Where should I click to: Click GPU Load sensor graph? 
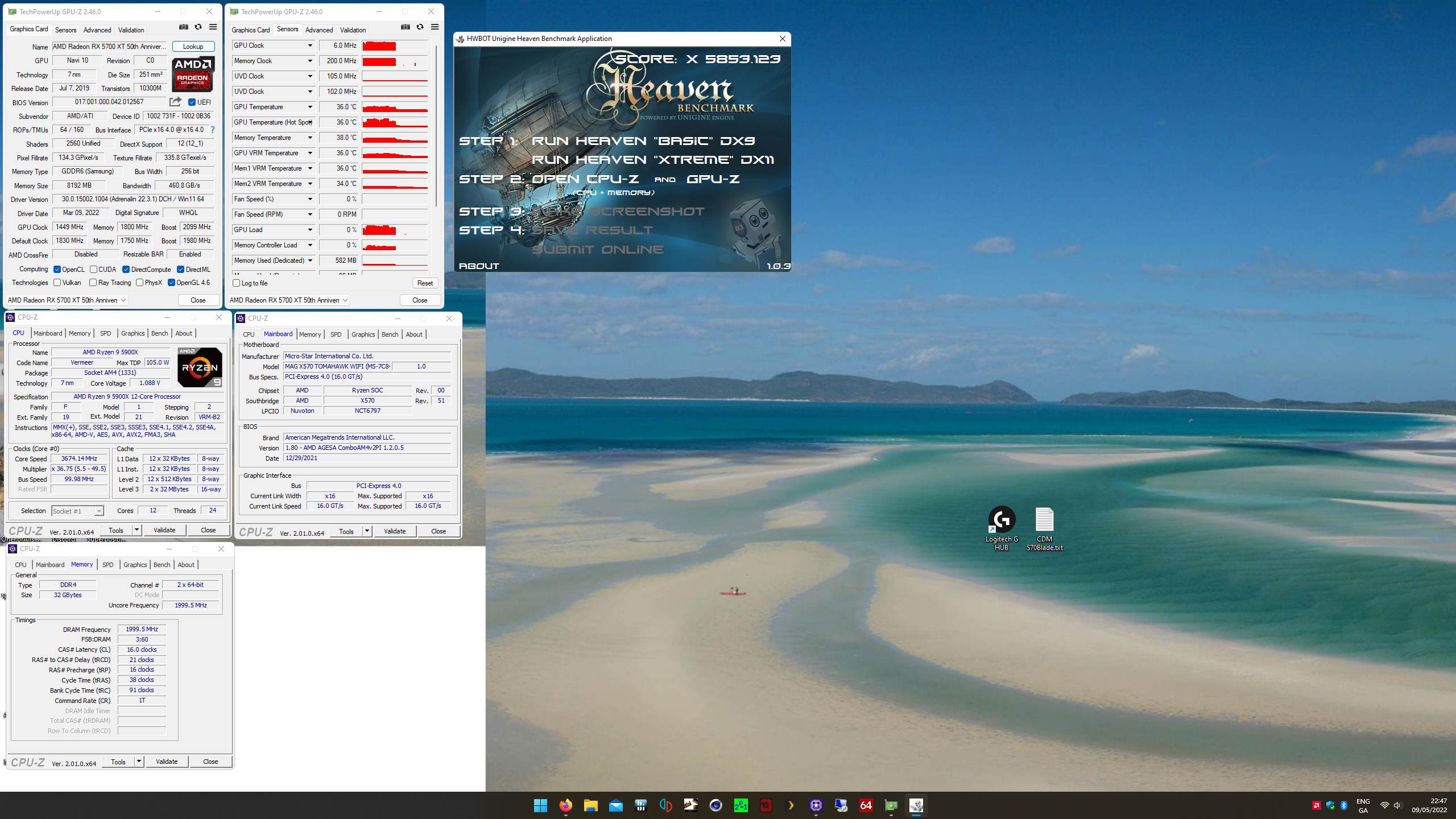click(395, 230)
